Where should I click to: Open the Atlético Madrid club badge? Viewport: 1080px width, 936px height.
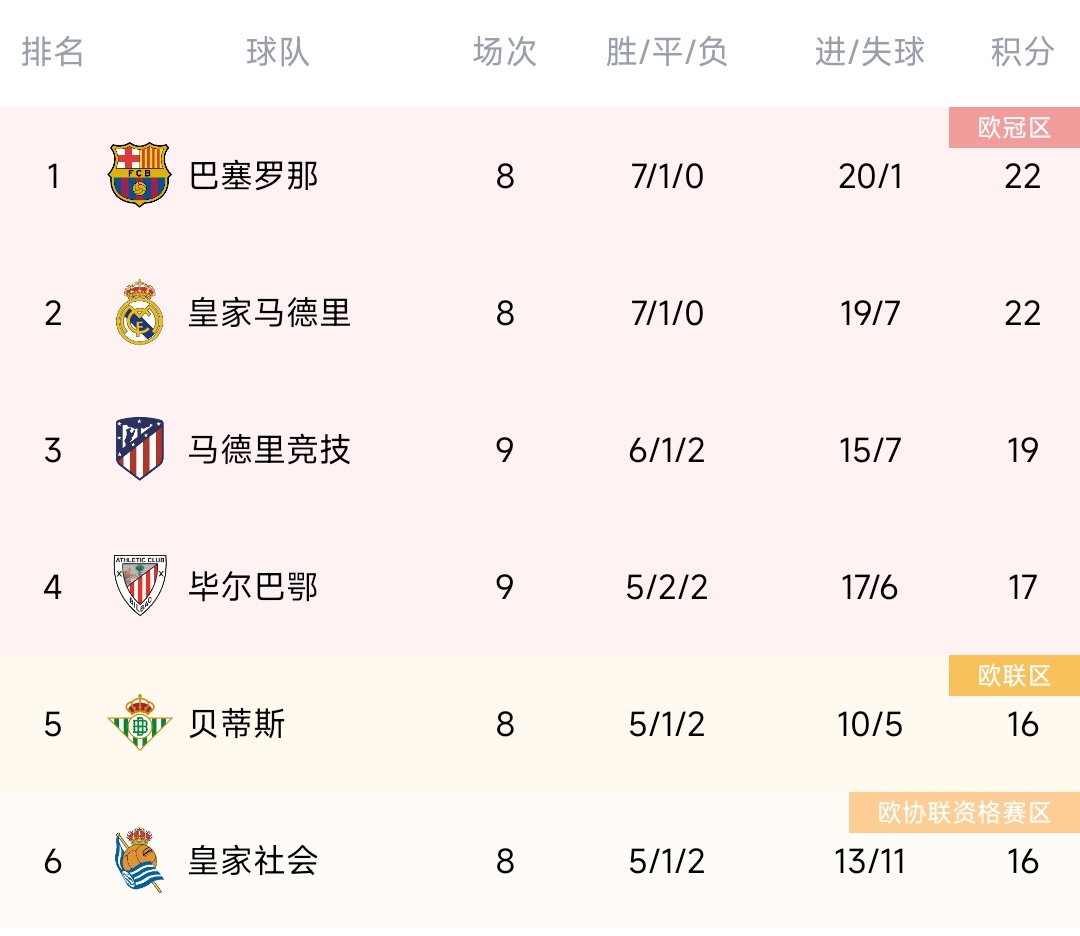tap(139, 448)
